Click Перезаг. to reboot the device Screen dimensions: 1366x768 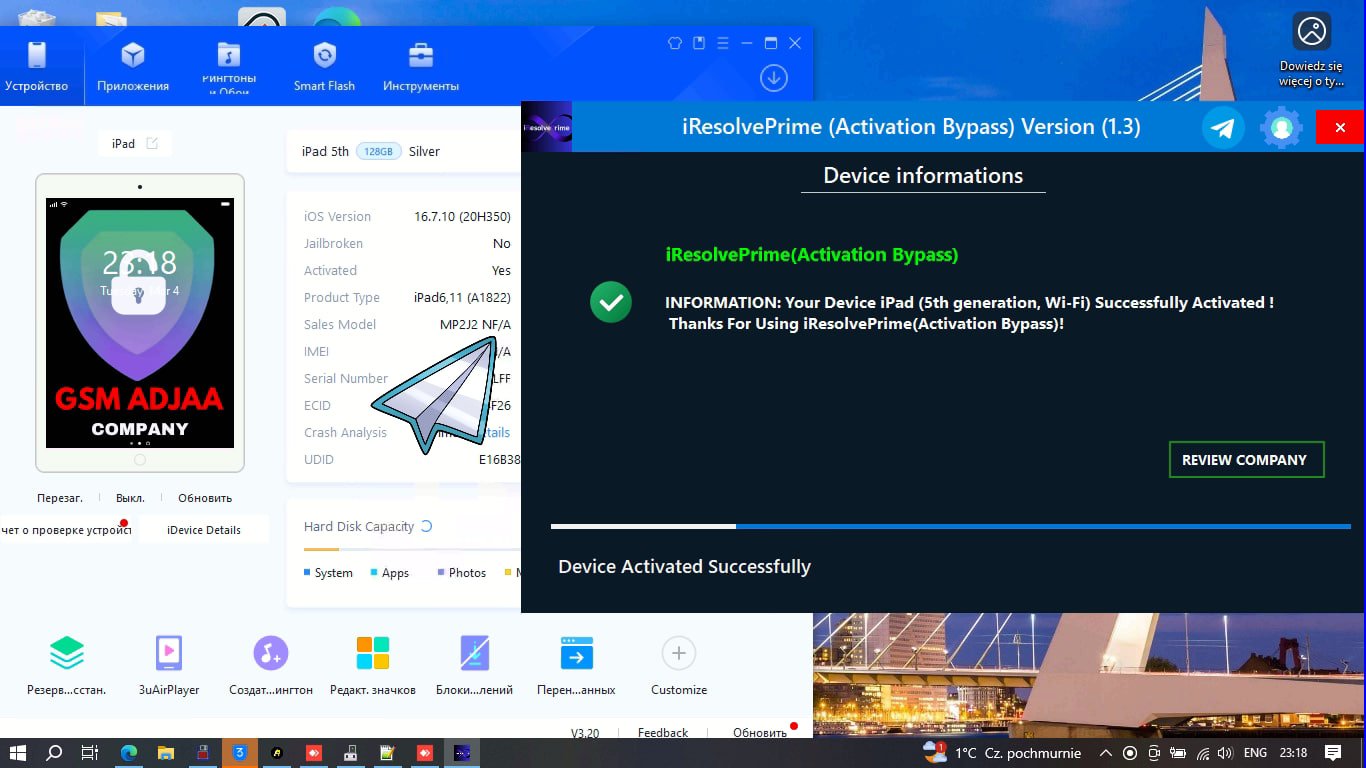[60, 498]
